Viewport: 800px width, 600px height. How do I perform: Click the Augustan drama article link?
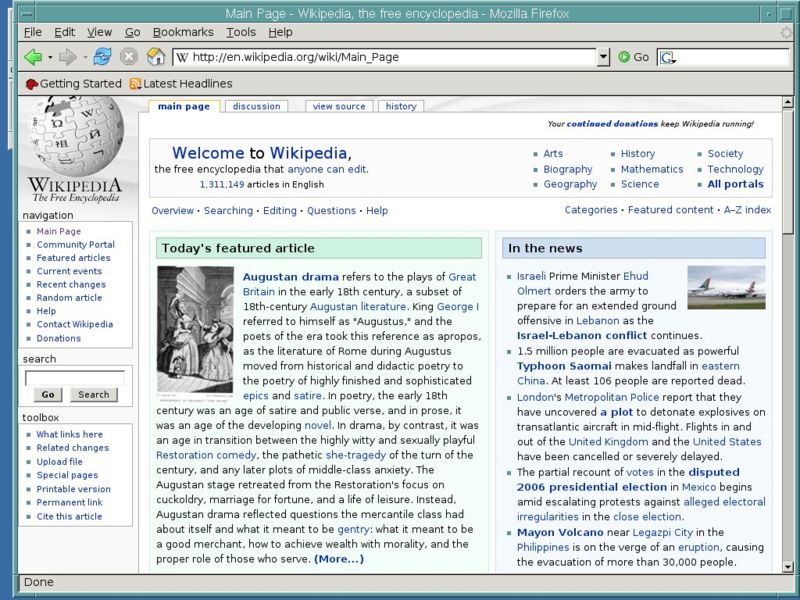point(290,277)
